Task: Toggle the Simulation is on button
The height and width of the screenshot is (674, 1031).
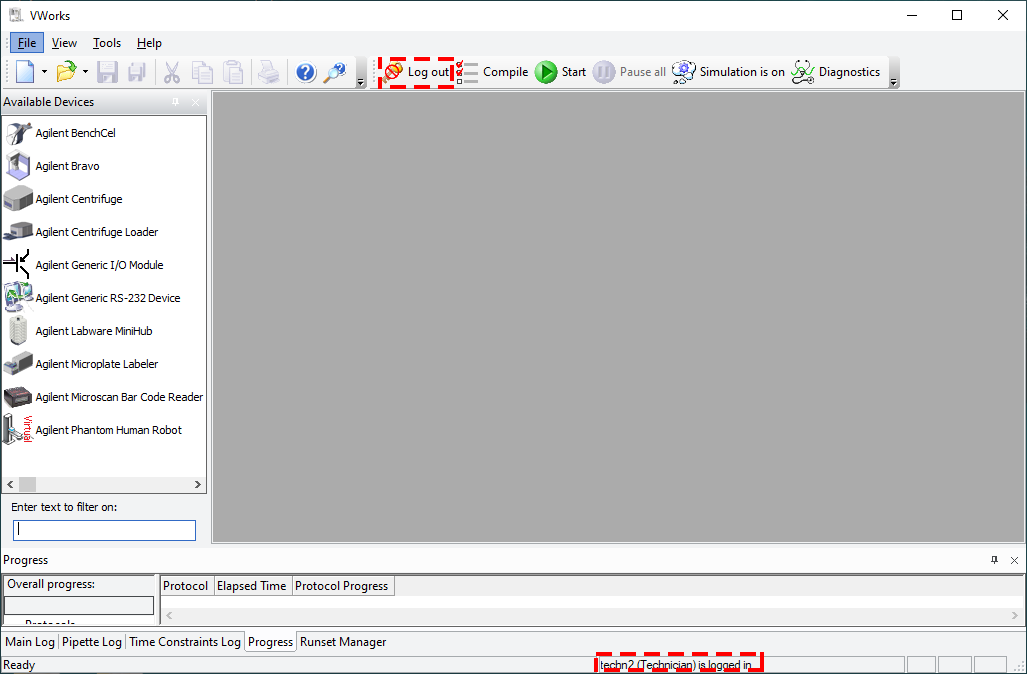Action: (x=729, y=72)
